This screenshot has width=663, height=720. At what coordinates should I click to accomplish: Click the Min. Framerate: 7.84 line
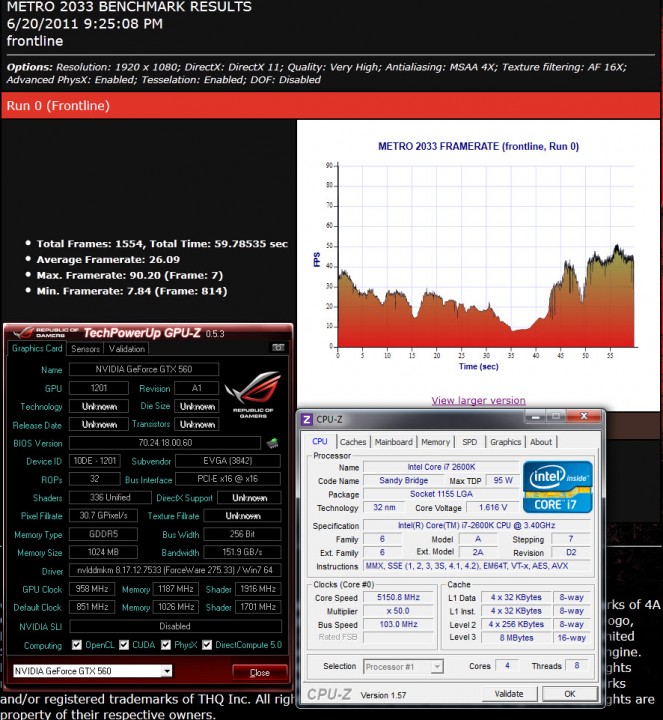(132, 291)
